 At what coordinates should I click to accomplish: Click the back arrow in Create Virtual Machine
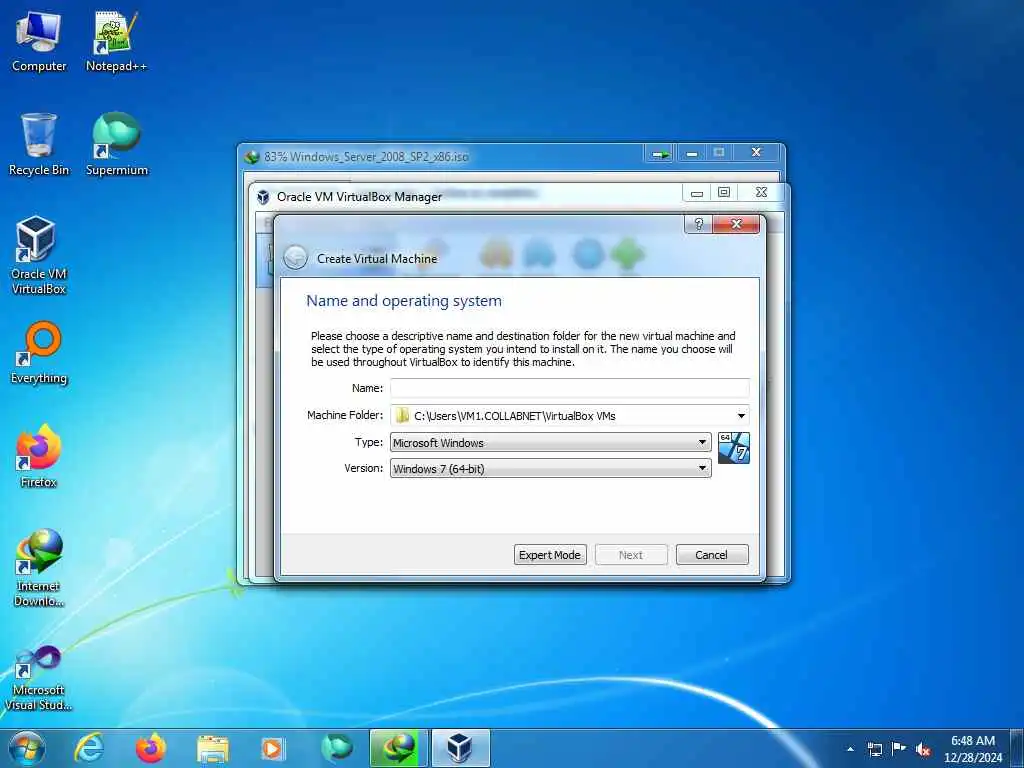296,258
